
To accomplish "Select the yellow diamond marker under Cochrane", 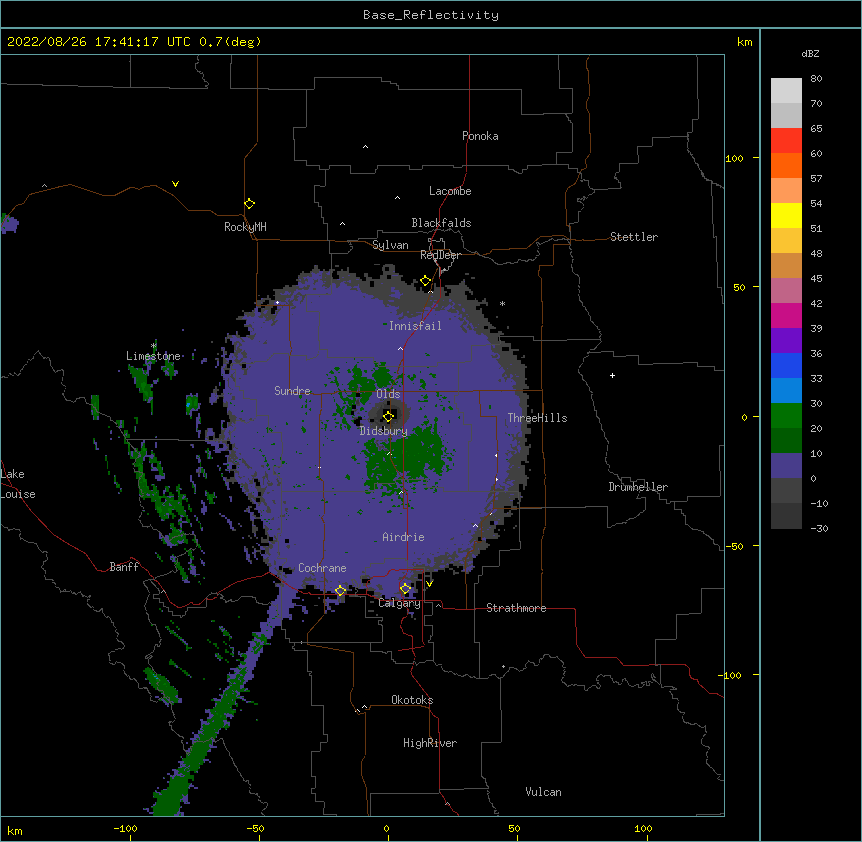I will pyautogui.click(x=340, y=591).
